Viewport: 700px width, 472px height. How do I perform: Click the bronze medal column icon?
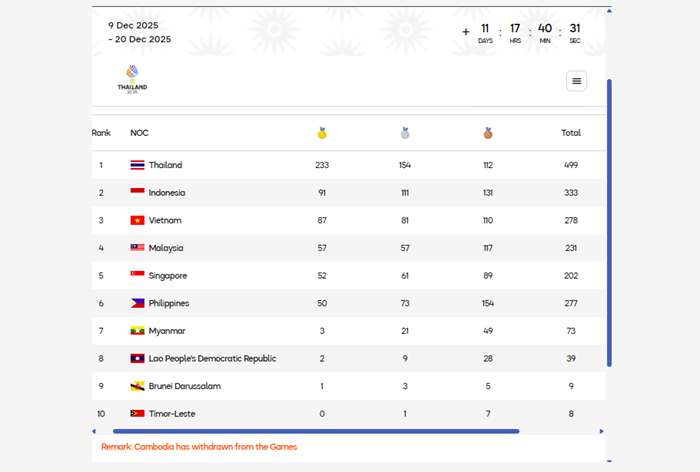(488, 133)
